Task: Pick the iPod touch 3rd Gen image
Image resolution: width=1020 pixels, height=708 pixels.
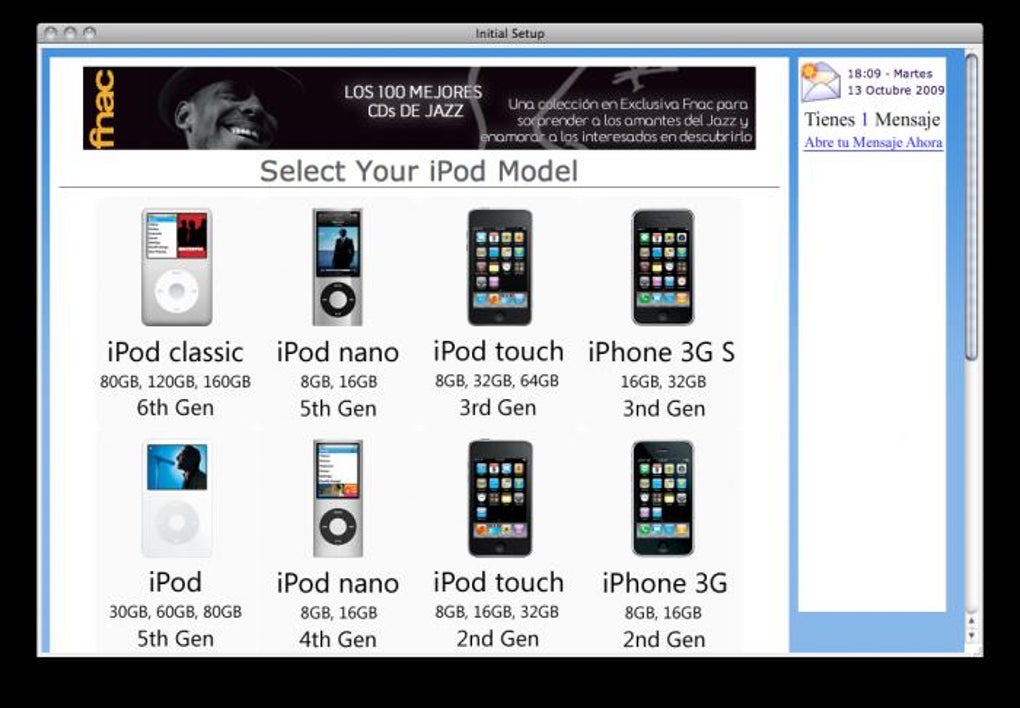Action: tap(499, 267)
